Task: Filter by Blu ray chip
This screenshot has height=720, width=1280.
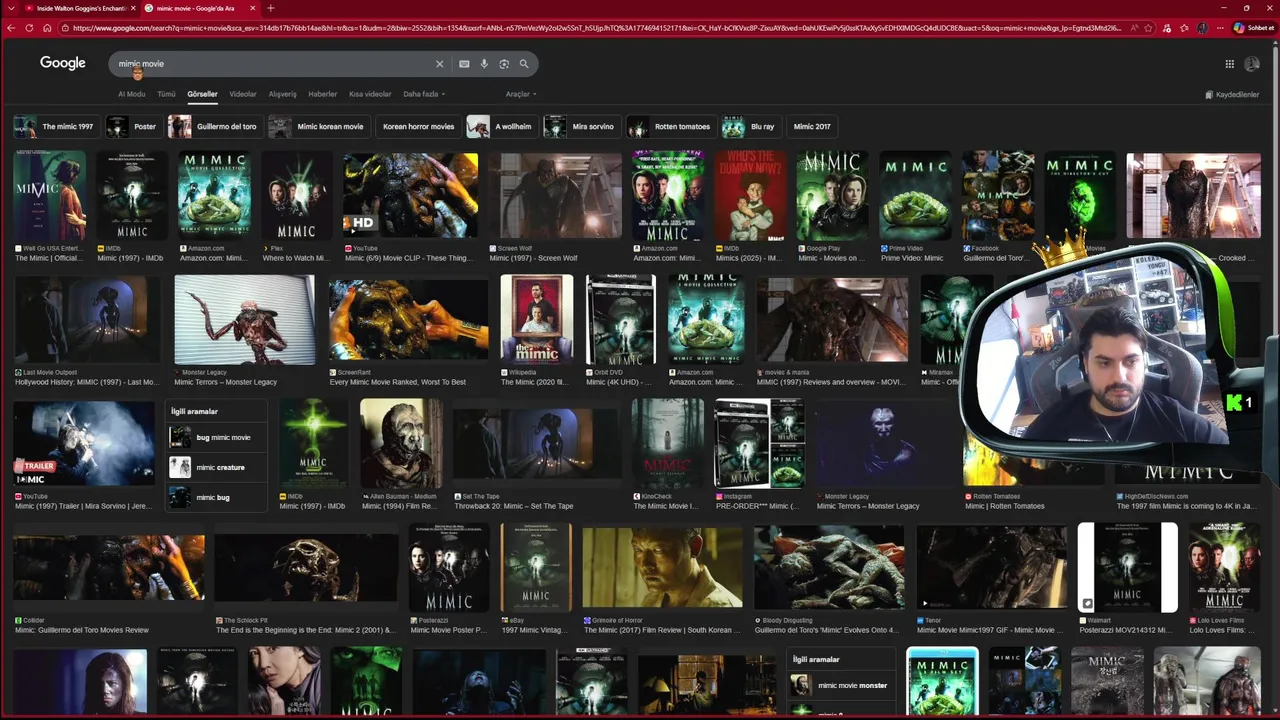Action: point(750,127)
